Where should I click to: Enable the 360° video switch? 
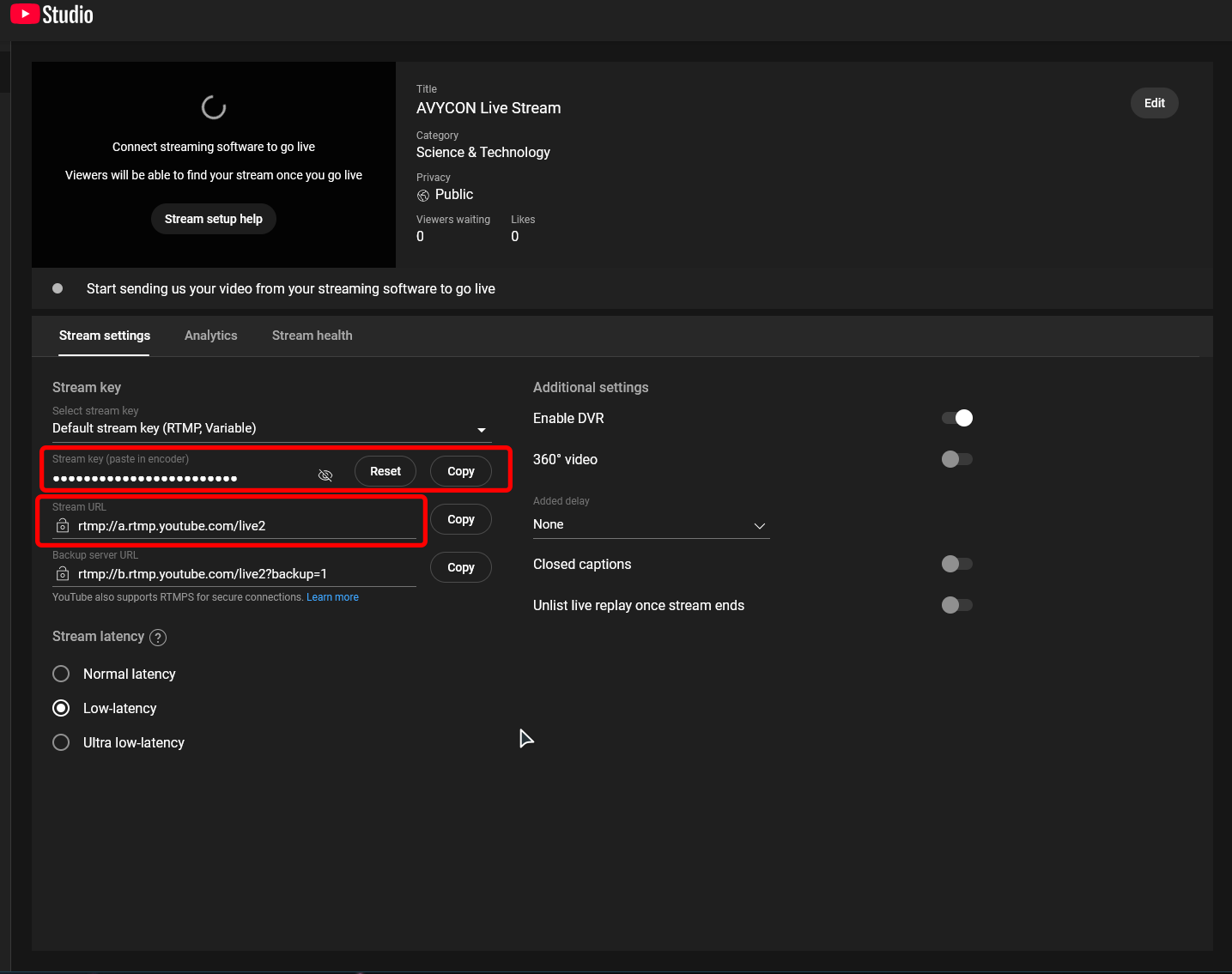tap(957, 459)
